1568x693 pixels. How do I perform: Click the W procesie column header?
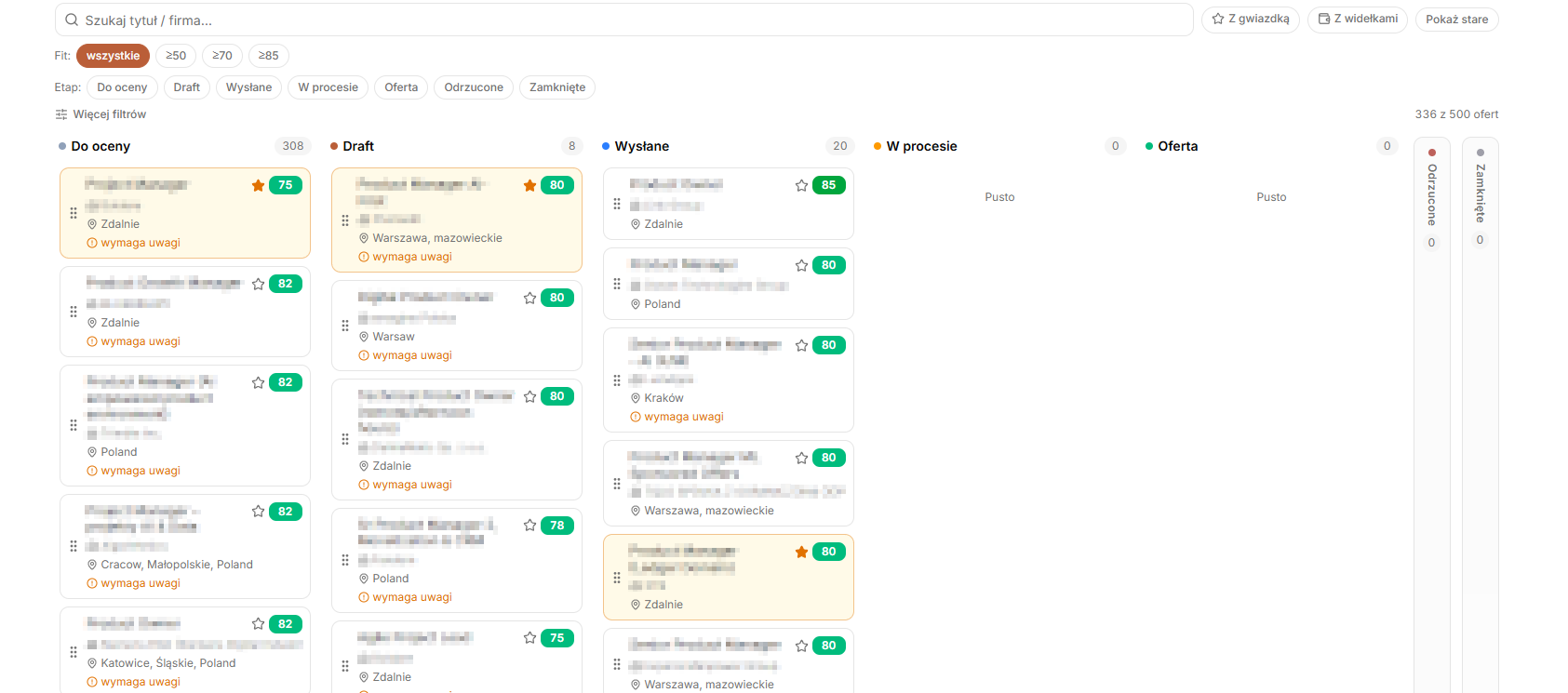pyautogui.click(x=921, y=146)
